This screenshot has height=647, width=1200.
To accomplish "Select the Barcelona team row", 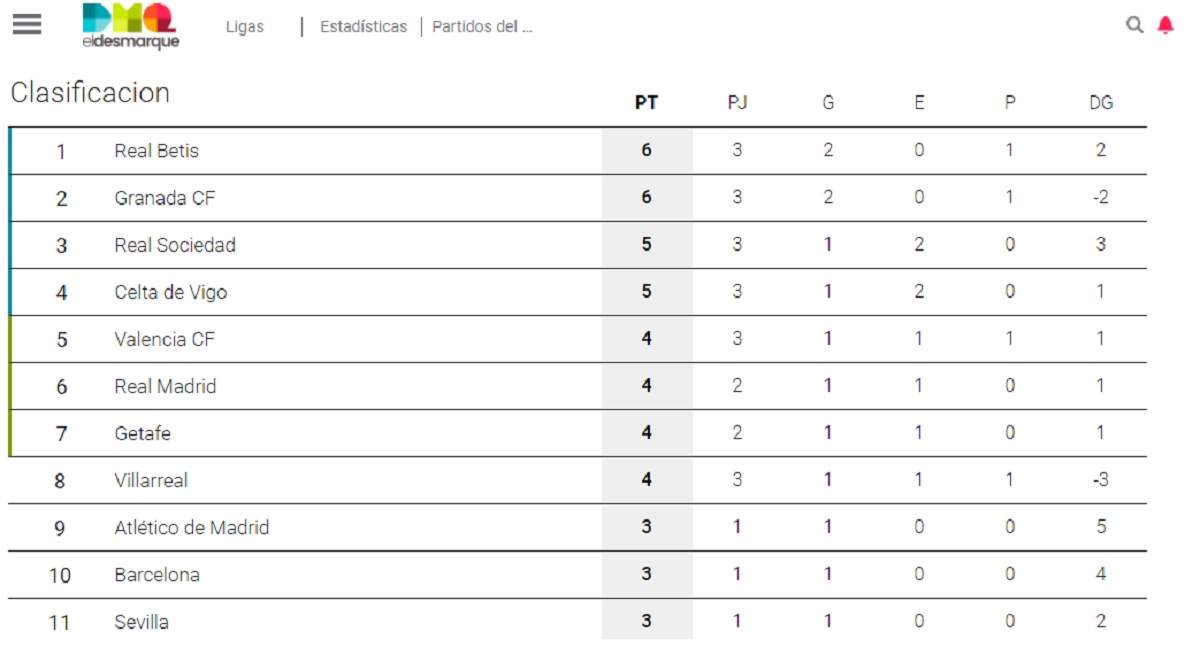I will [x=578, y=575].
